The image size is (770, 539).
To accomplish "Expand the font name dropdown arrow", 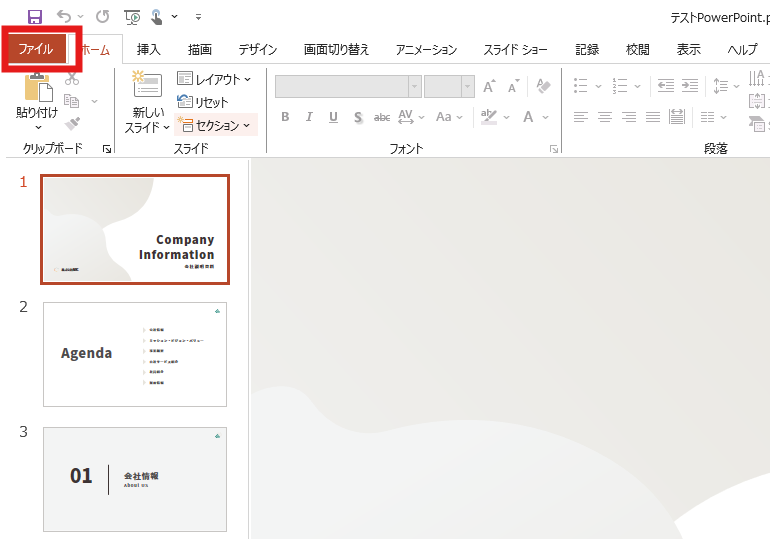I will (x=415, y=87).
